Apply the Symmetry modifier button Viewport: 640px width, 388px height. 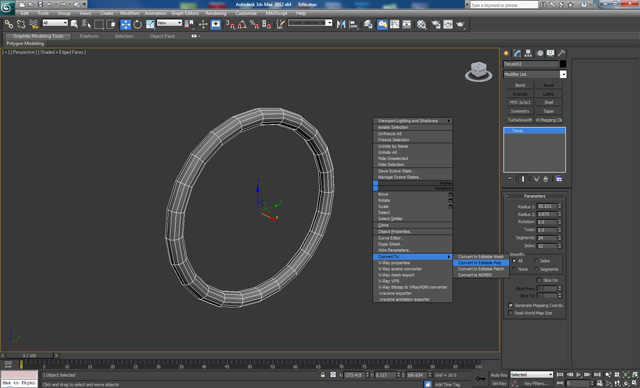(x=520, y=111)
